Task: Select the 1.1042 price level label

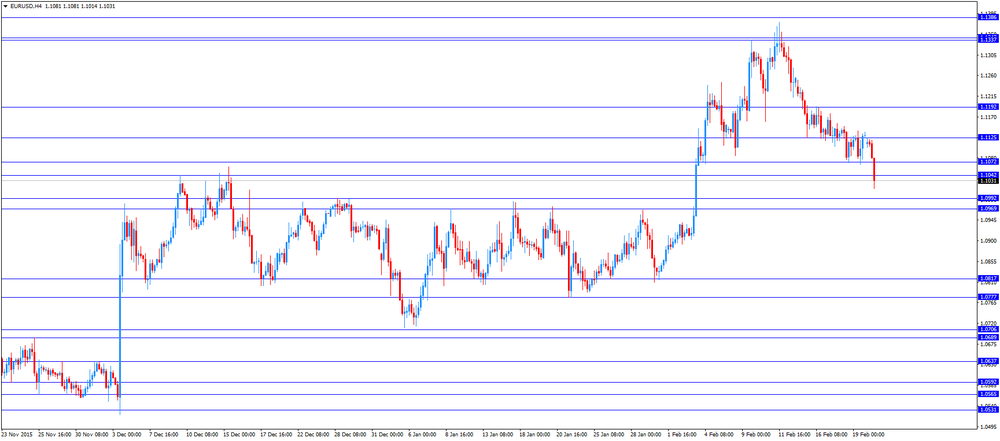Action: 988,175
